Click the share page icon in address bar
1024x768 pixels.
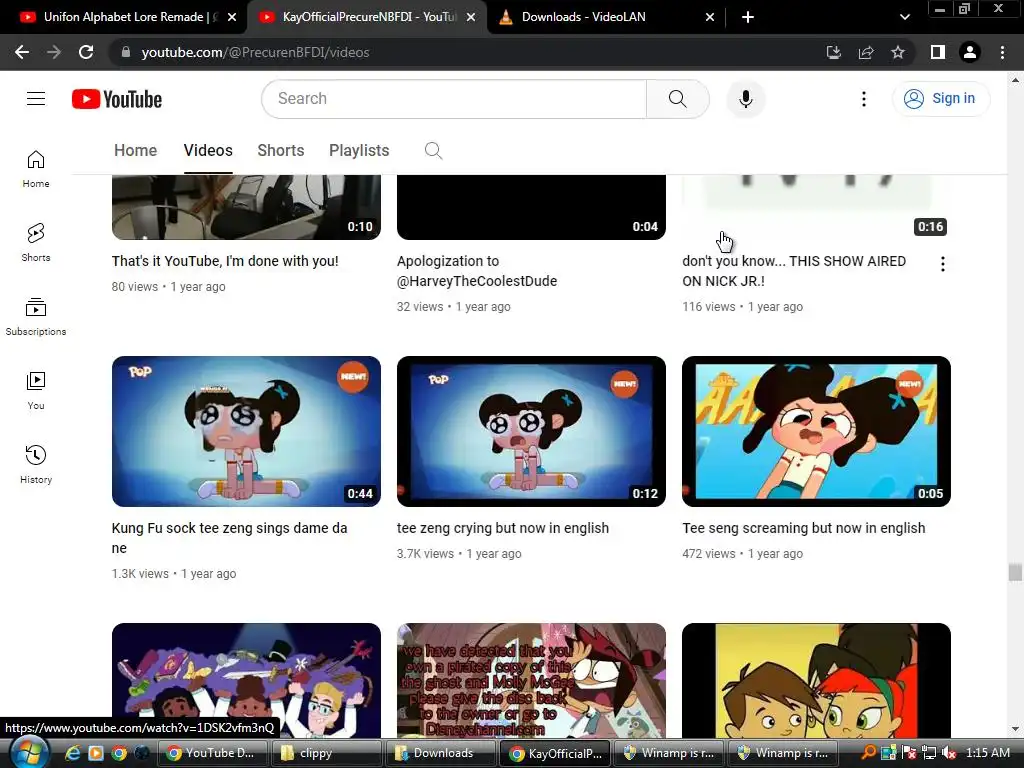click(x=866, y=52)
